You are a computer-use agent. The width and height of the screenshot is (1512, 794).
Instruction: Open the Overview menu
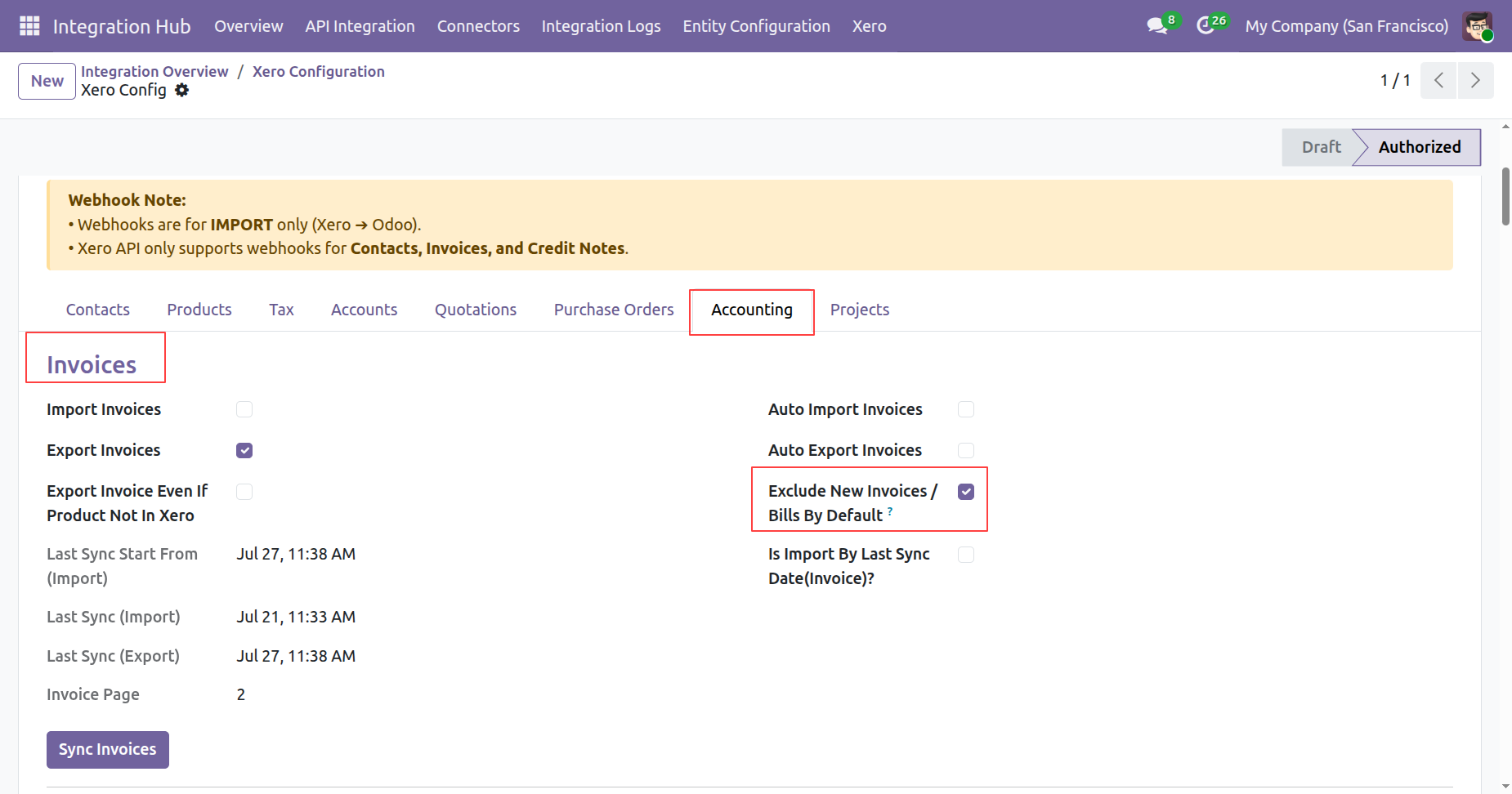coord(248,26)
